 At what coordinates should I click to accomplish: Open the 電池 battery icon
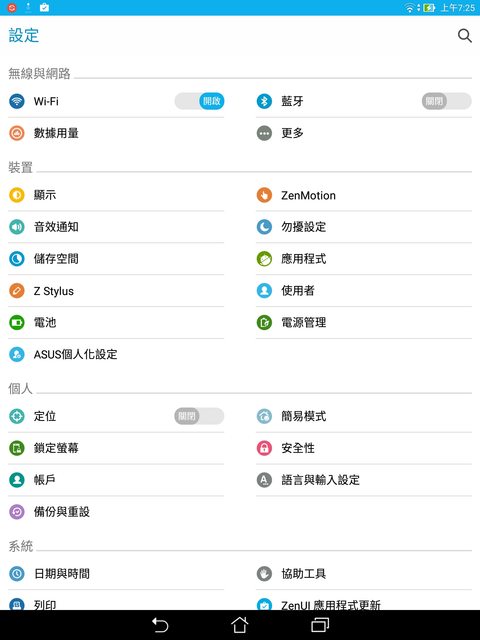pyautogui.click(x=17, y=322)
